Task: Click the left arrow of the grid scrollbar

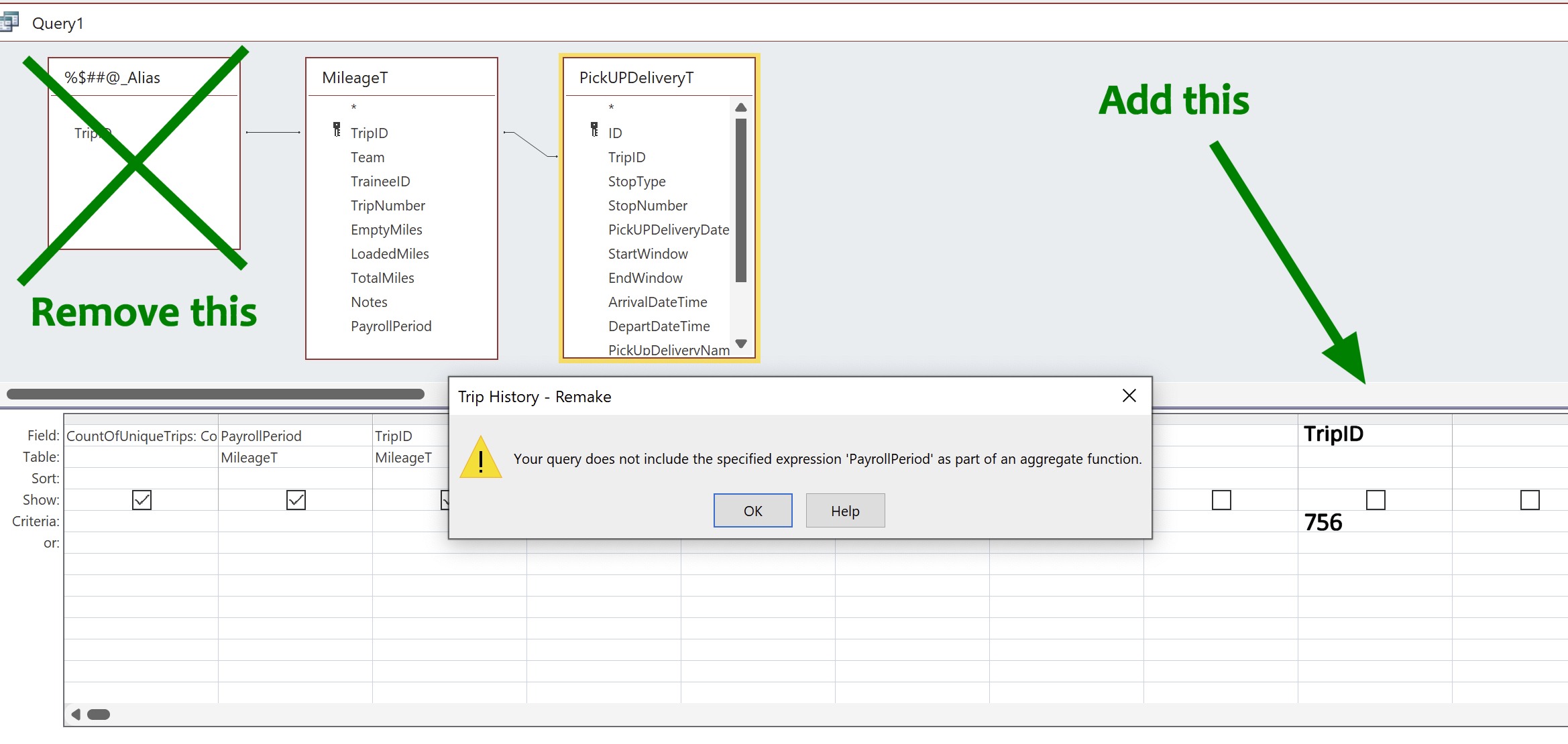Action: (x=76, y=715)
